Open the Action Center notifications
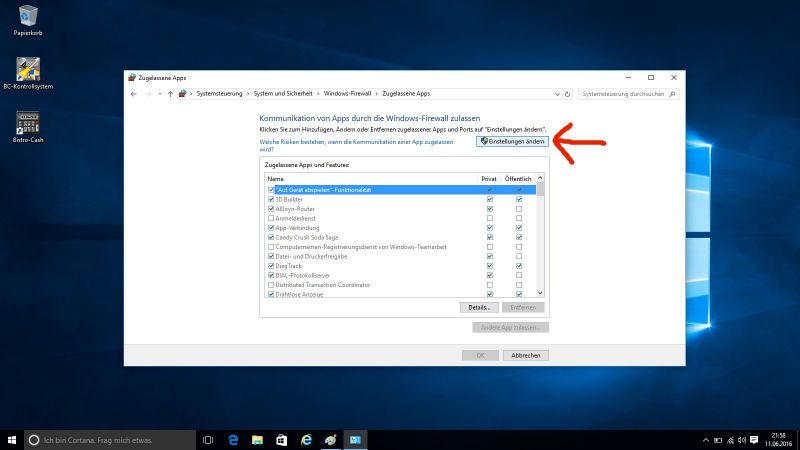The width and height of the screenshot is (800, 450). pos(754,440)
